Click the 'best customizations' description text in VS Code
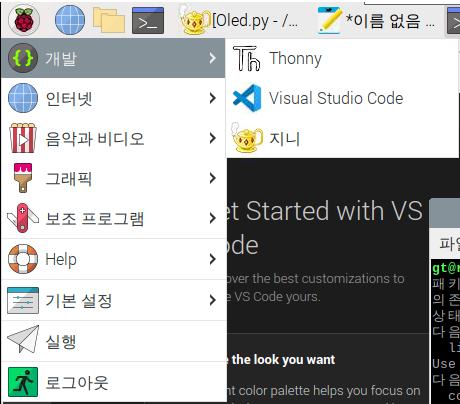The height and width of the screenshot is (404, 460). pyautogui.click(x=316, y=287)
